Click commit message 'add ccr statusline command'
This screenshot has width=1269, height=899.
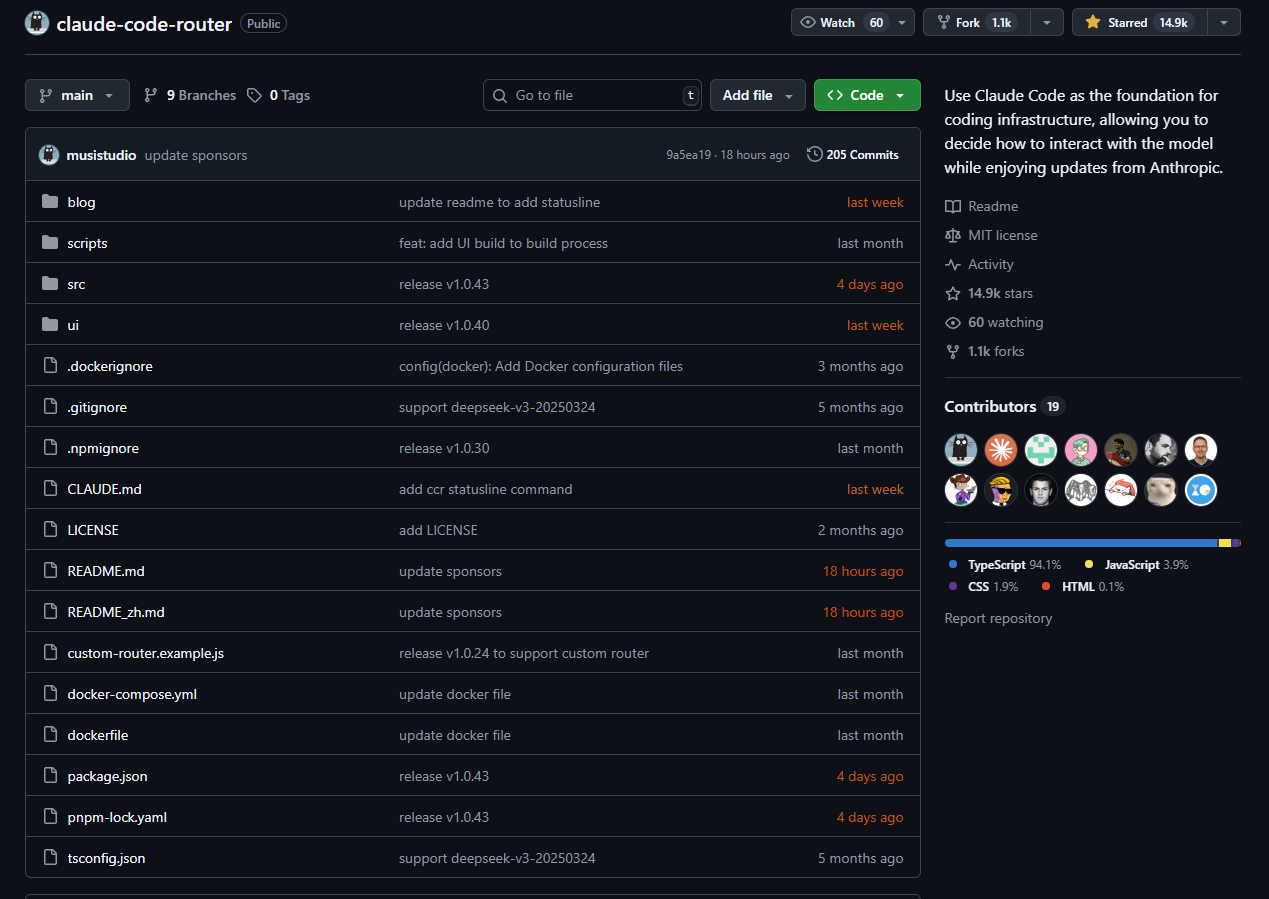point(486,489)
